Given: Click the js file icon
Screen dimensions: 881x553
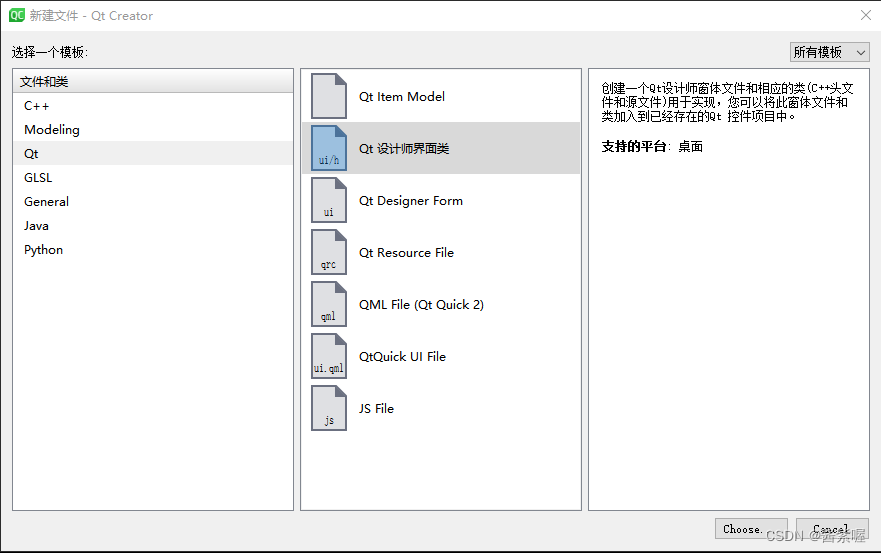Looking at the screenshot, I should tap(329, 408).
